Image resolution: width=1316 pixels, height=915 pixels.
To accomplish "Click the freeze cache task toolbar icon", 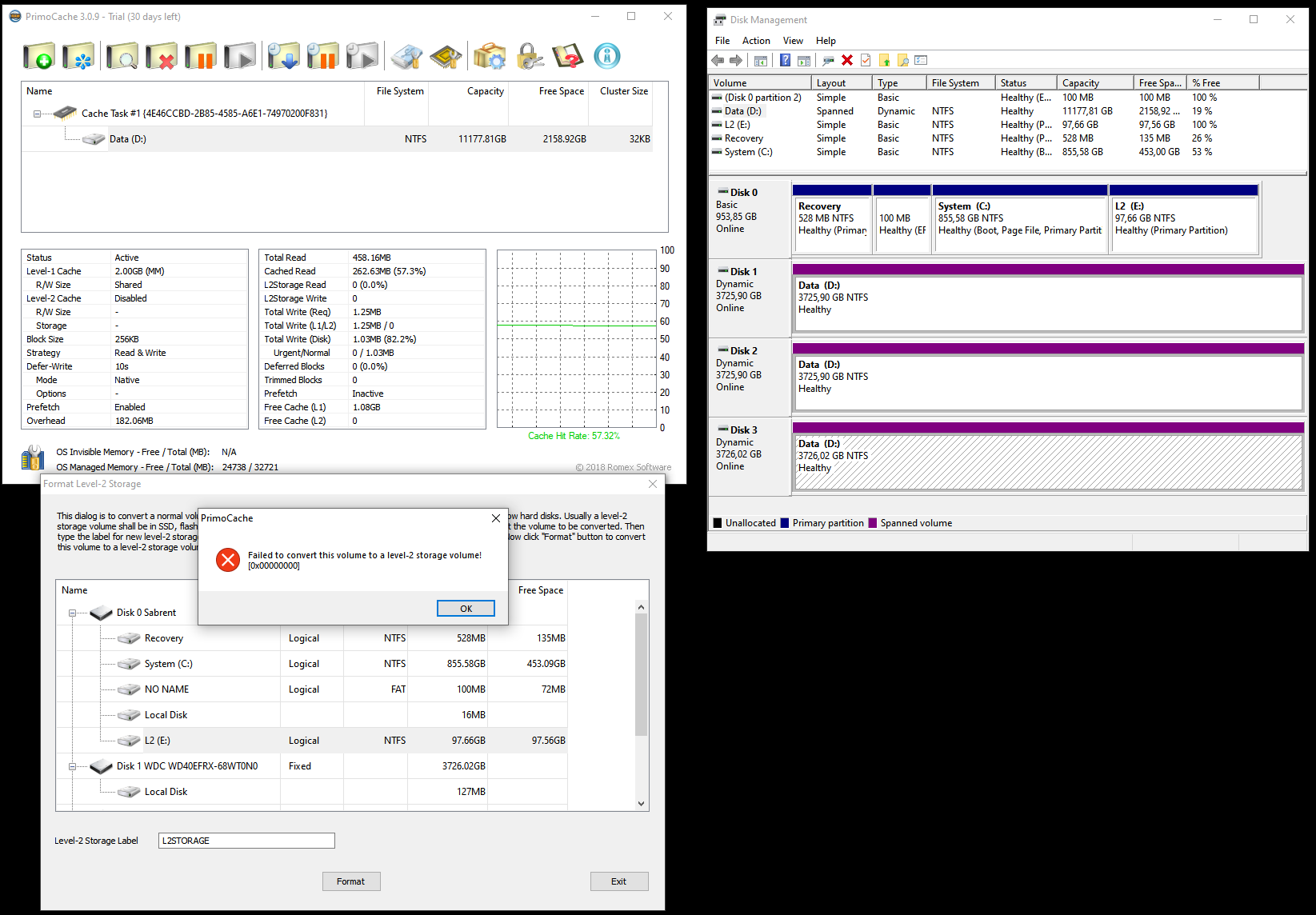I will (78, 56).
